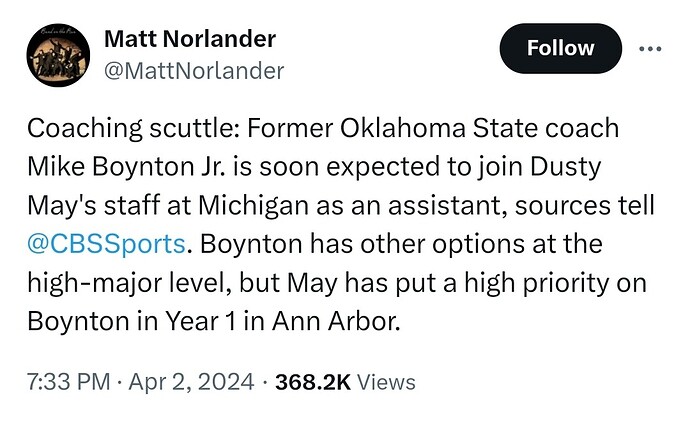Click the name "Dusty" in the tweet
This screenshot has width=690, height=421.
click(610, 167)
